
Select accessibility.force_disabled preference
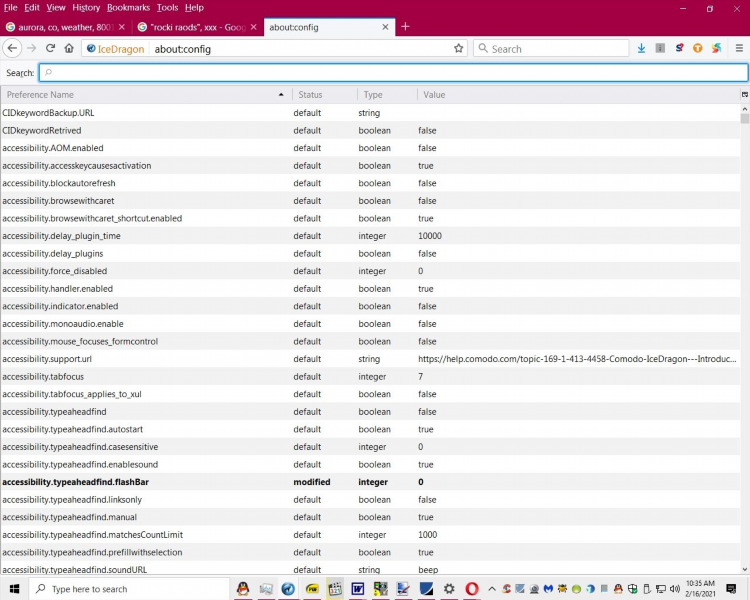click(370, 271)
